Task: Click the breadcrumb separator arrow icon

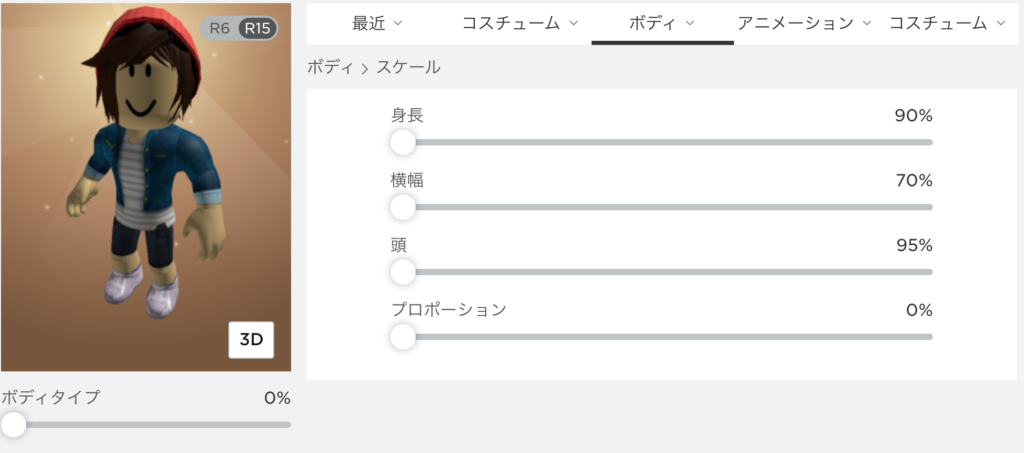Action: 364,68
